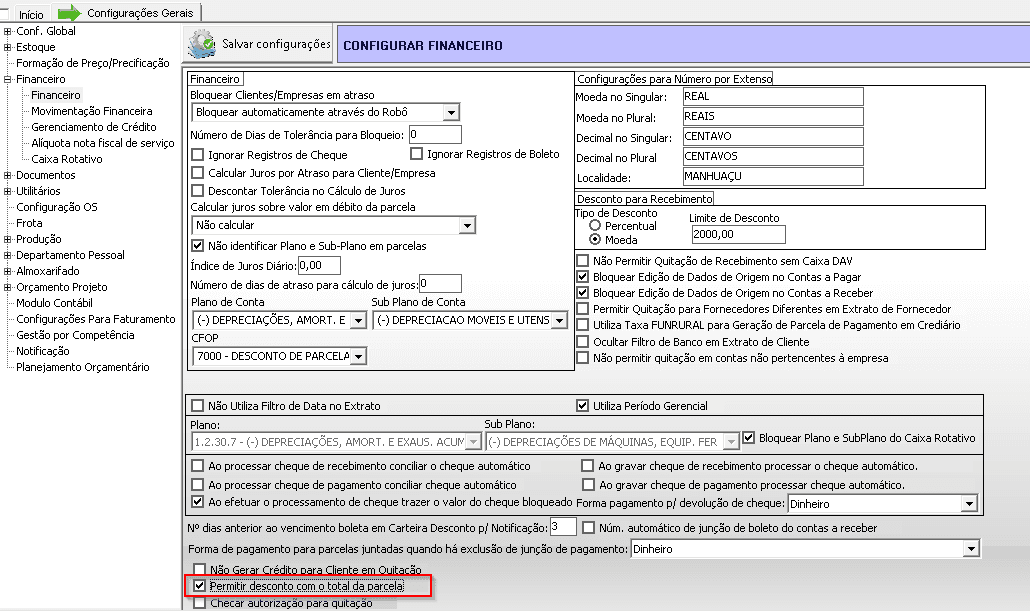
Task: Open Gerenciamento de Crédito settings
Action: [94, 127]
